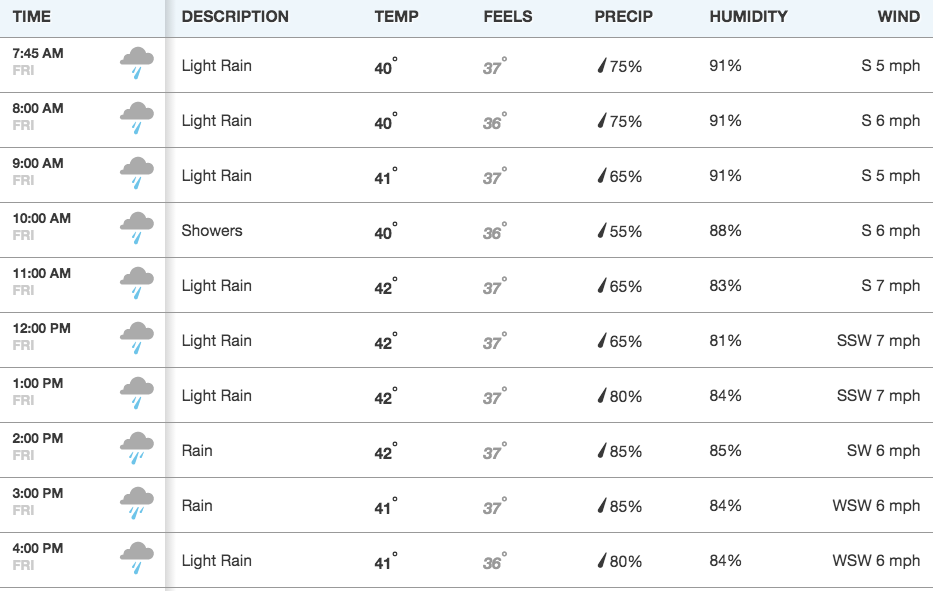Click the 3:00 PM heavy rain icon

coord(137,504)
